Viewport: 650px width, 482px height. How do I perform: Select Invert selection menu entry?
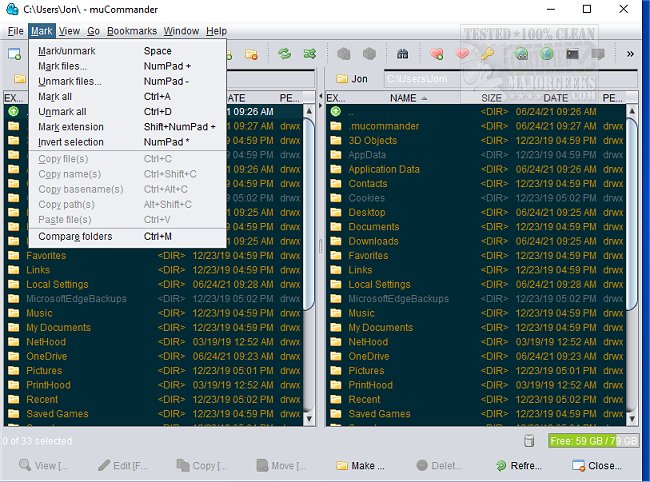pyautogui.click(x=70, y=142)
